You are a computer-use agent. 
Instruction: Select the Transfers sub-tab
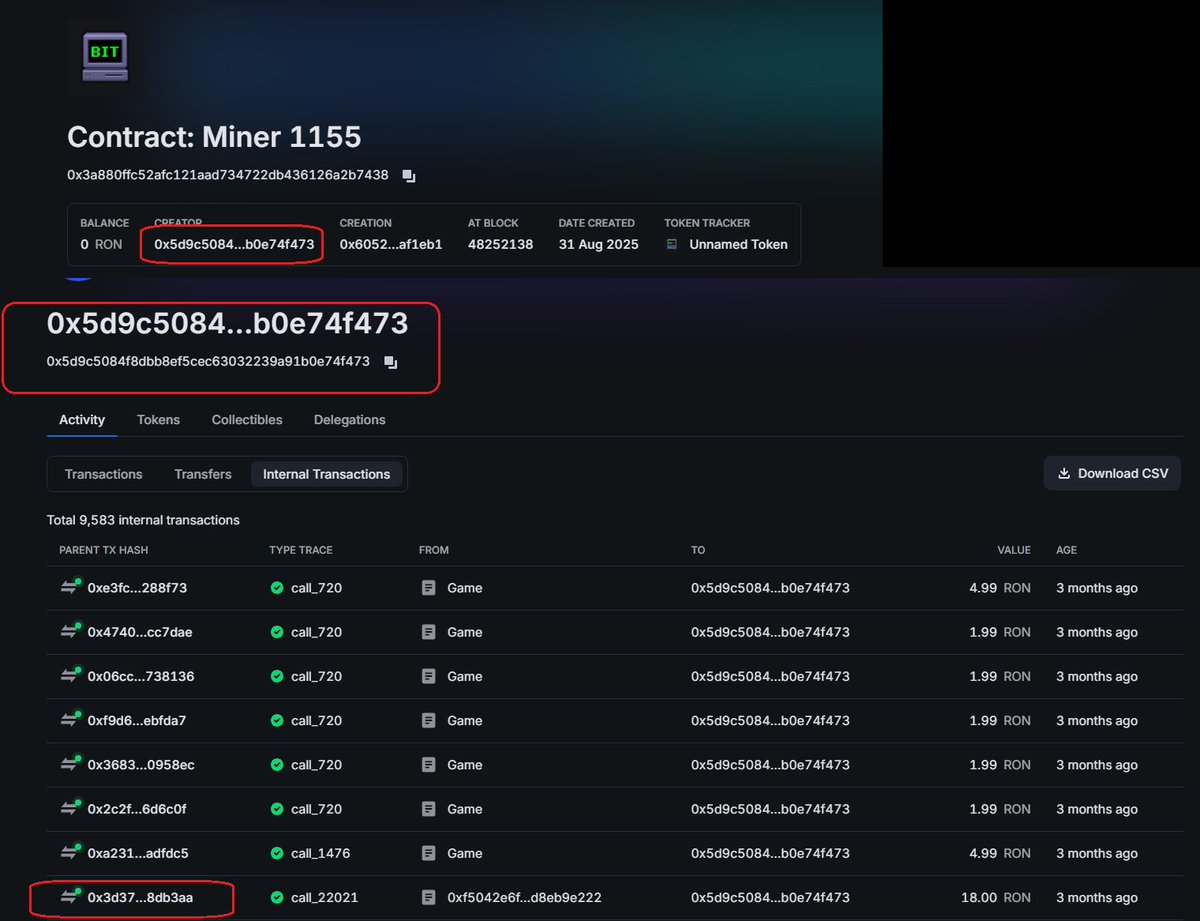tap(203, 474)
